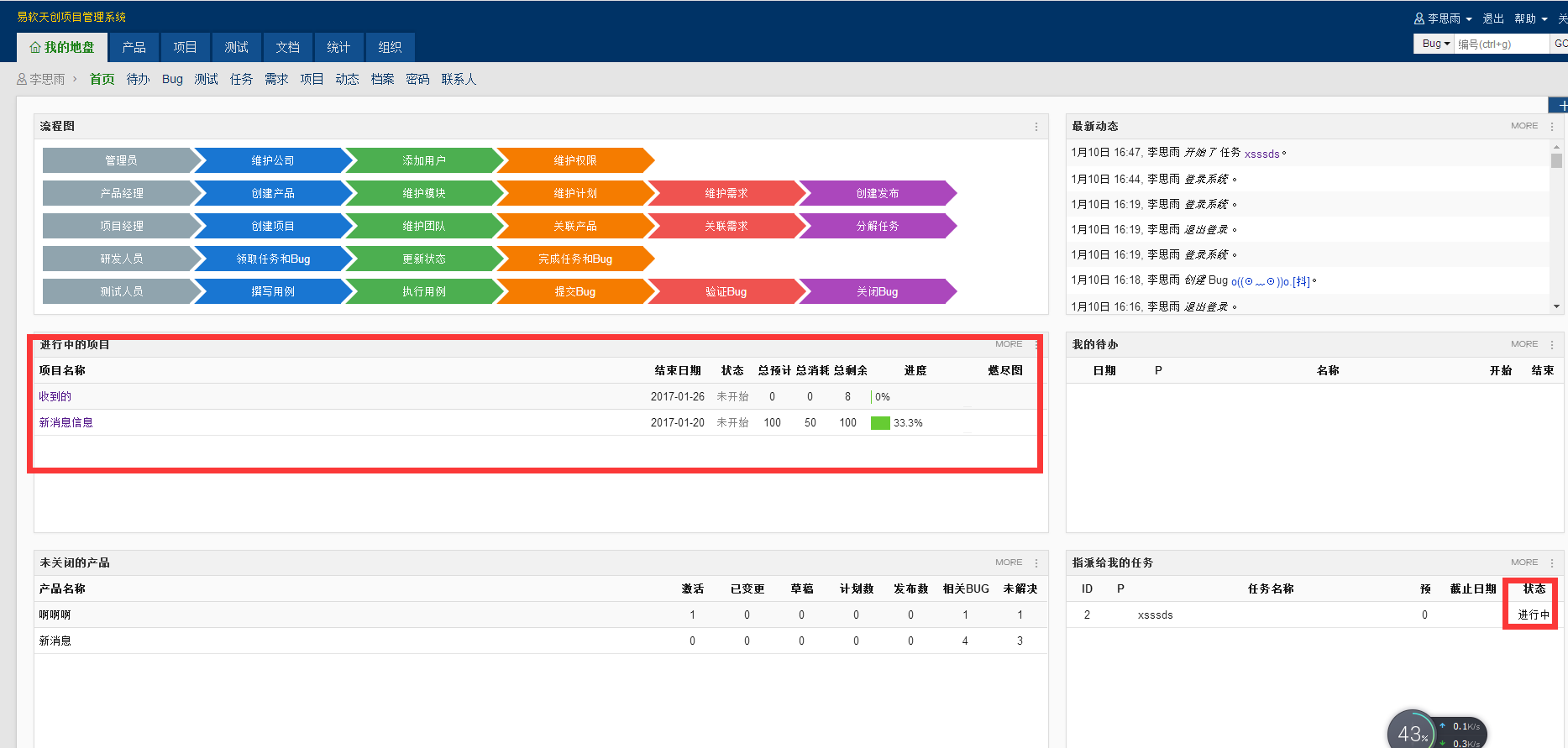
Task: Open 指派给我的任务 panel's three-dot options menu
Action: (1551, 563)
